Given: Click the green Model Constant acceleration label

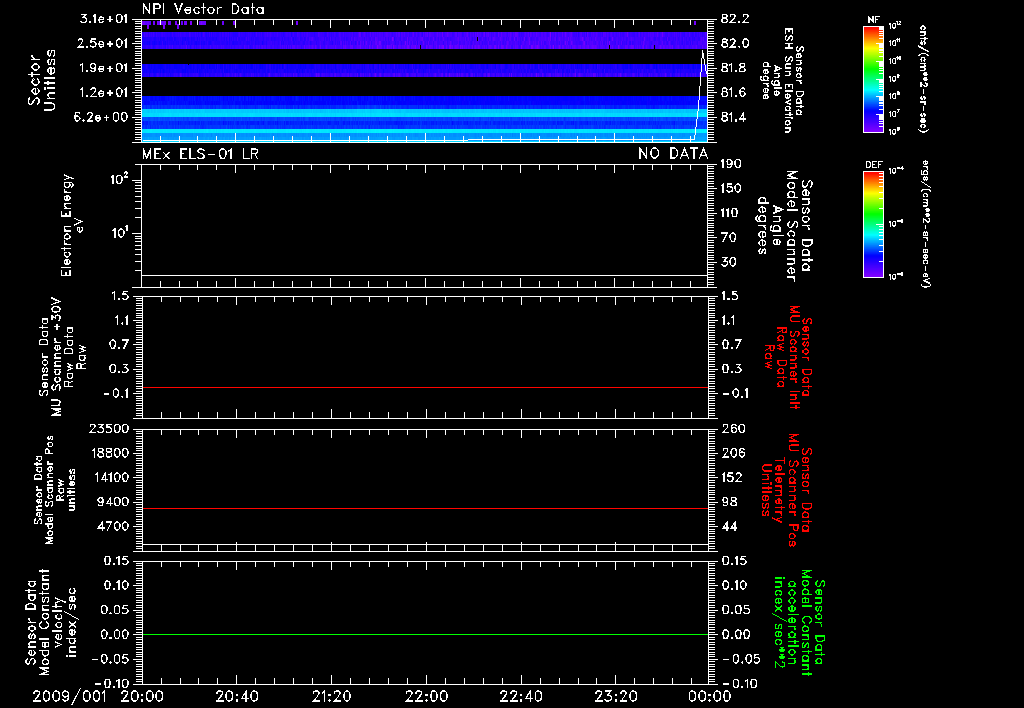Looking at the screenshot, I should tap(799, 624).
